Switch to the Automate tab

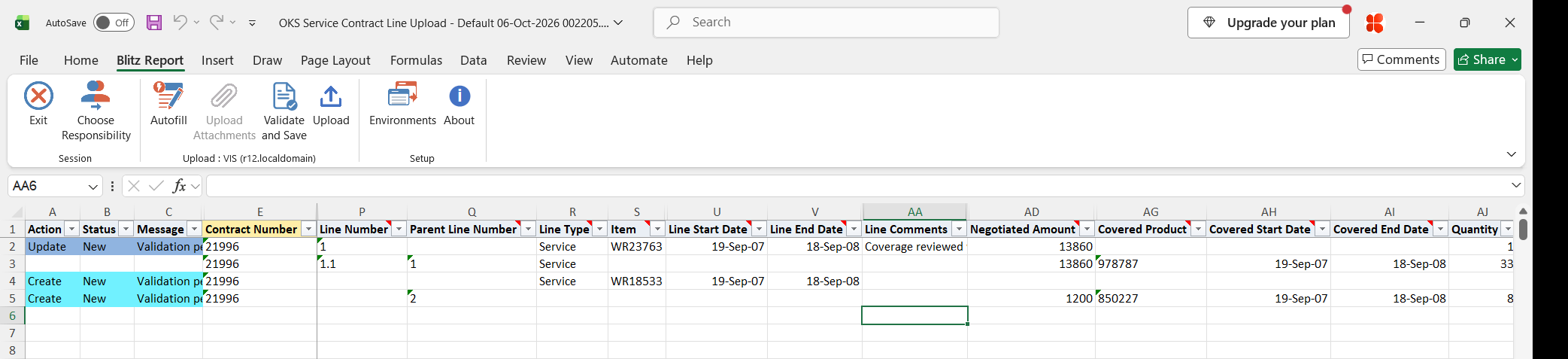click(639, 60)
